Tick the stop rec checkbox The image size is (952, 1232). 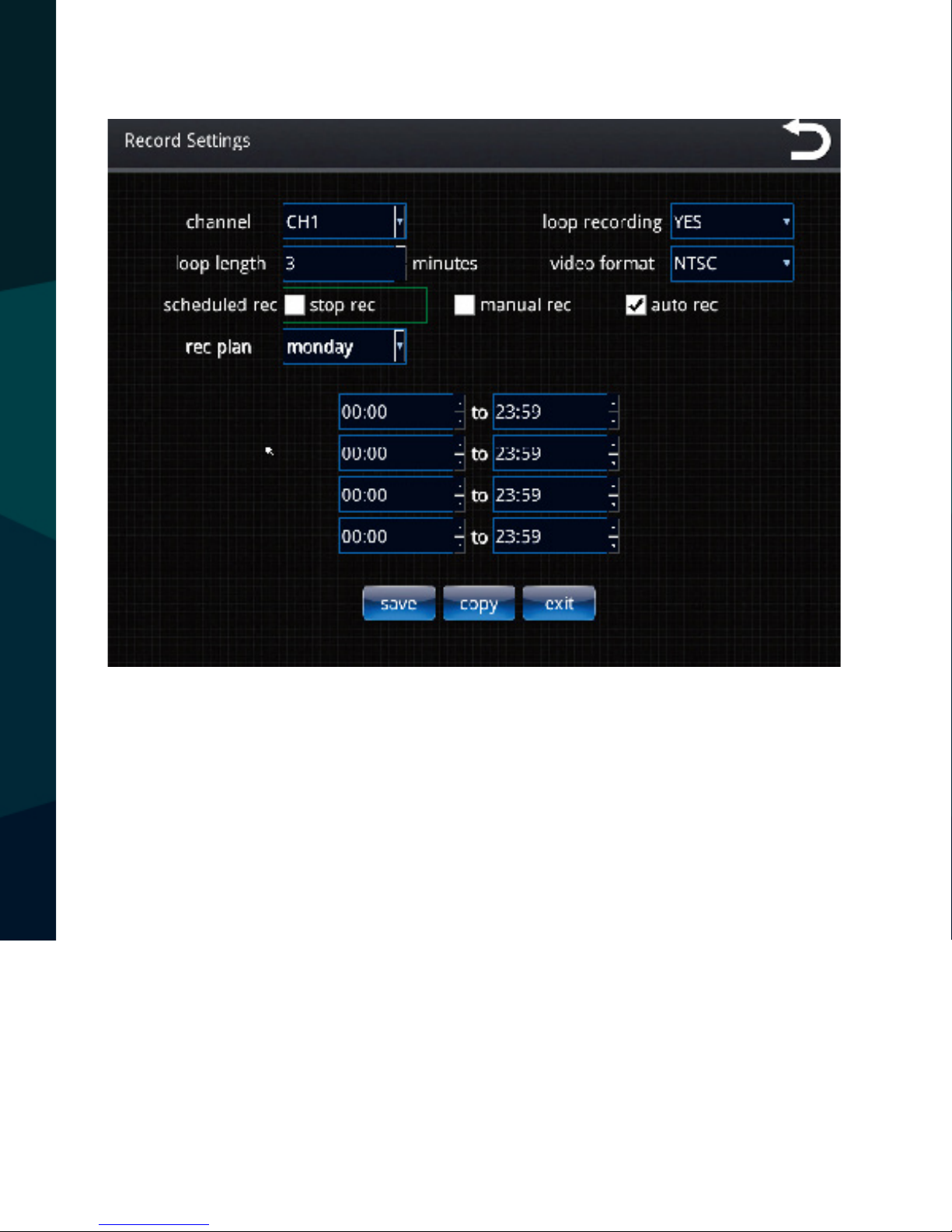pos(295,305)
